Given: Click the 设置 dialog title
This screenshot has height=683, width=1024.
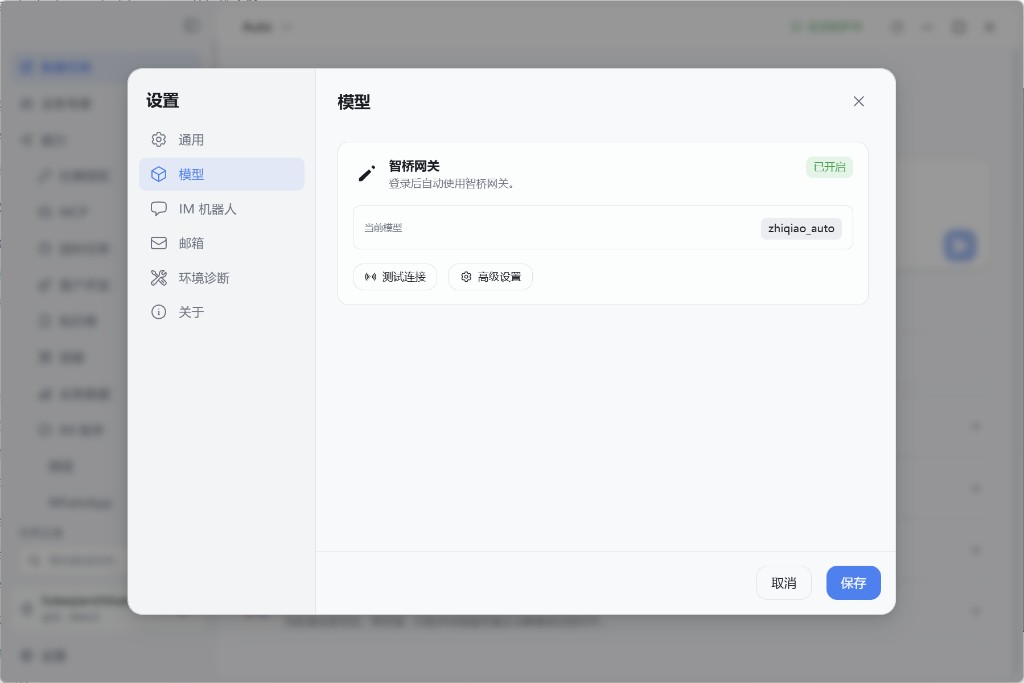Looking at the screenshot, I should [163, 101].
